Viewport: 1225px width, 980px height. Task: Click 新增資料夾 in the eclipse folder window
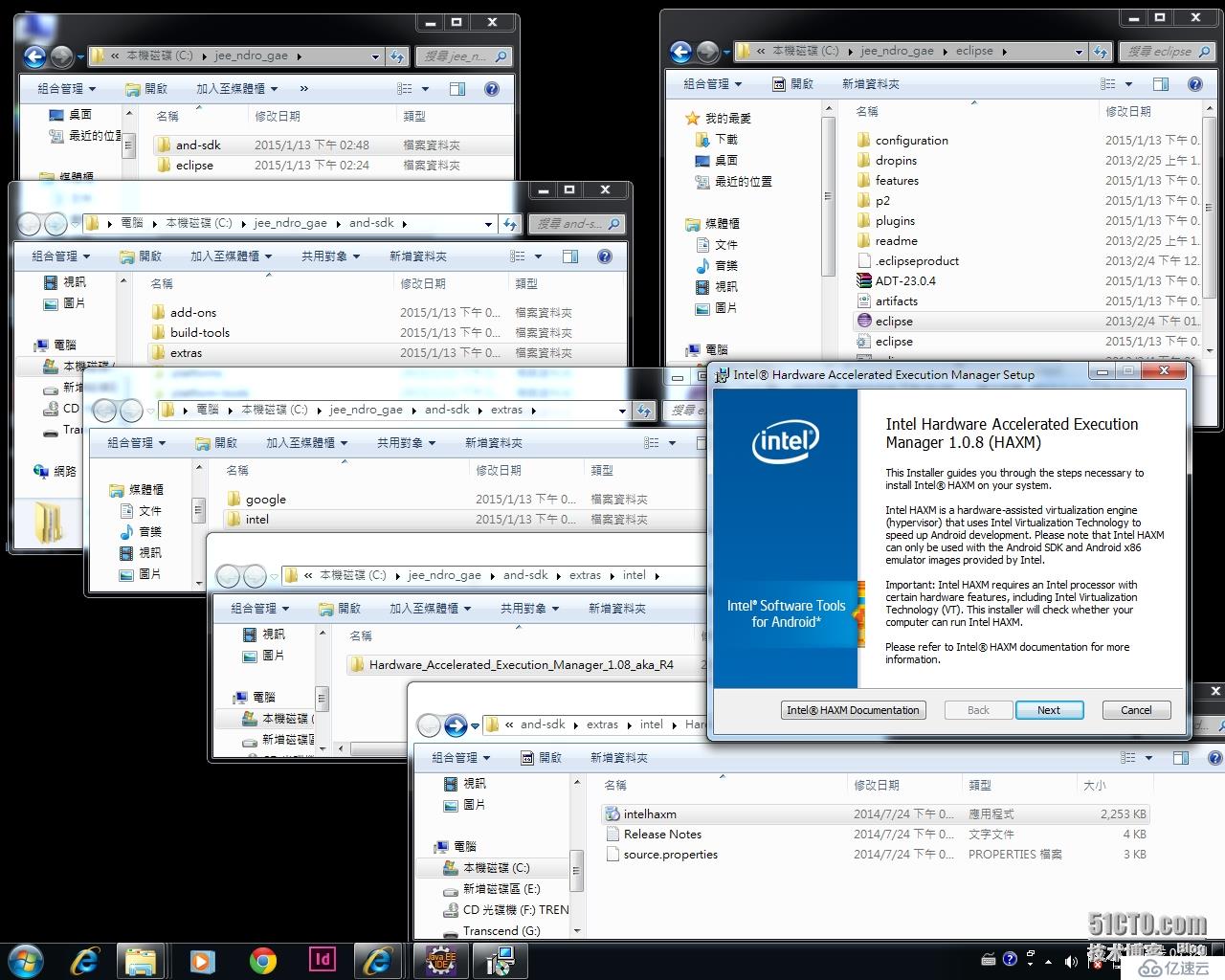(x=870, y=84)
